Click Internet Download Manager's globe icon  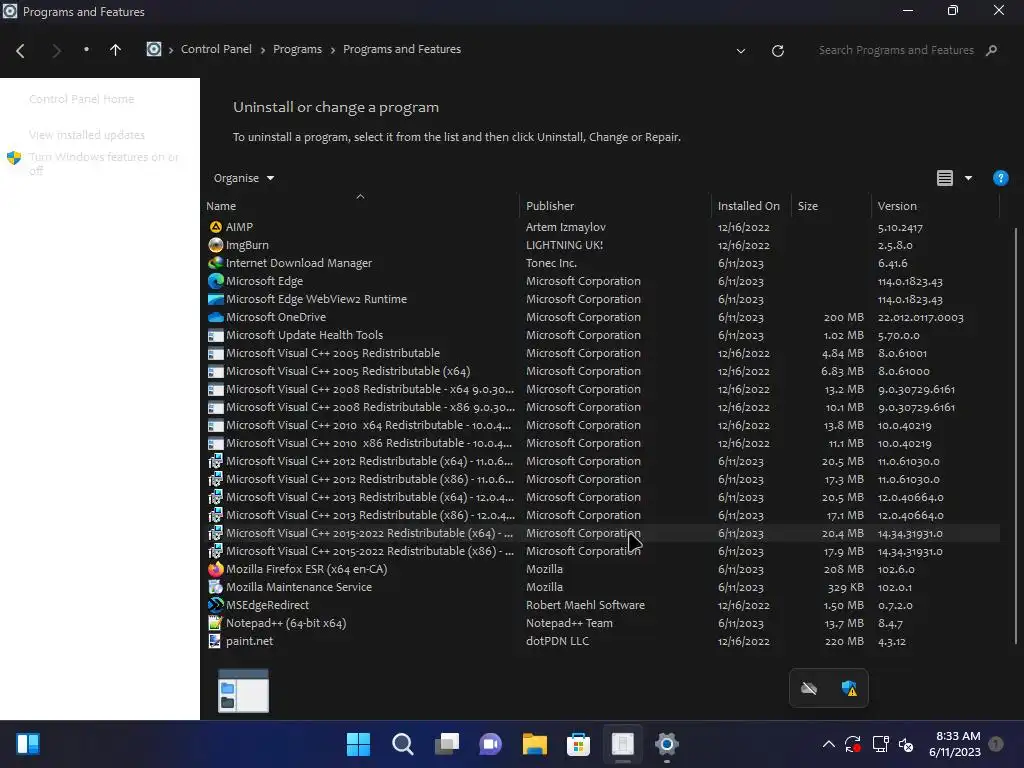tap(216, 263)
